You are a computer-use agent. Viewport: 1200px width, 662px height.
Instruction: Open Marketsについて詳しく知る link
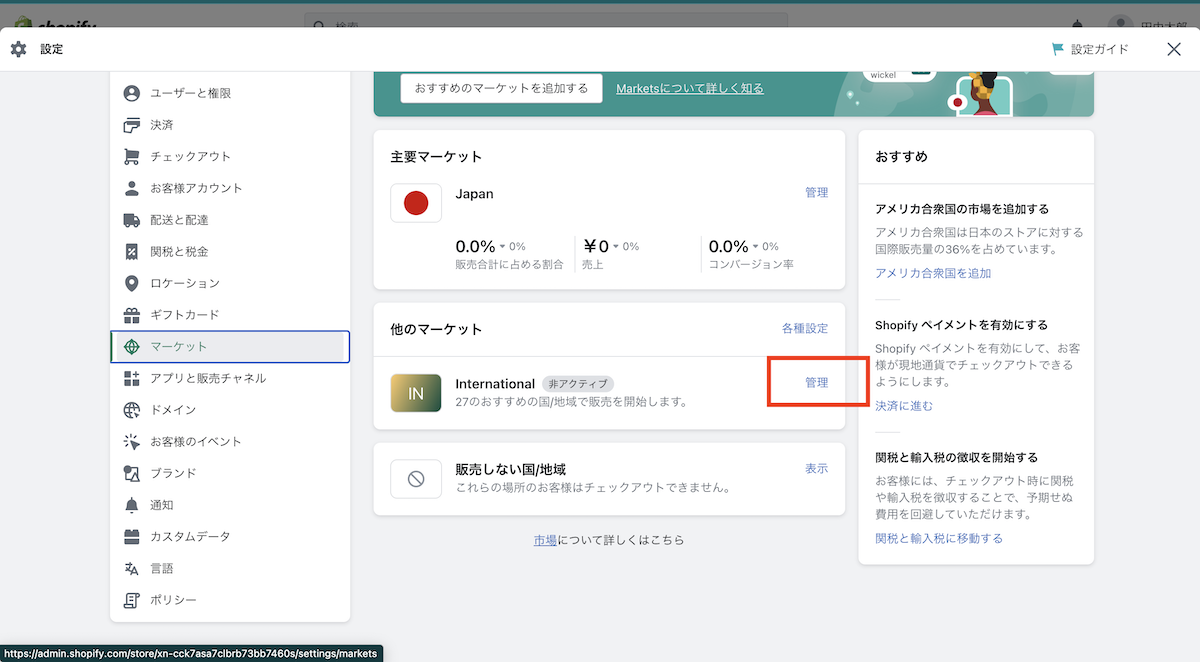(x=690, y=88)
